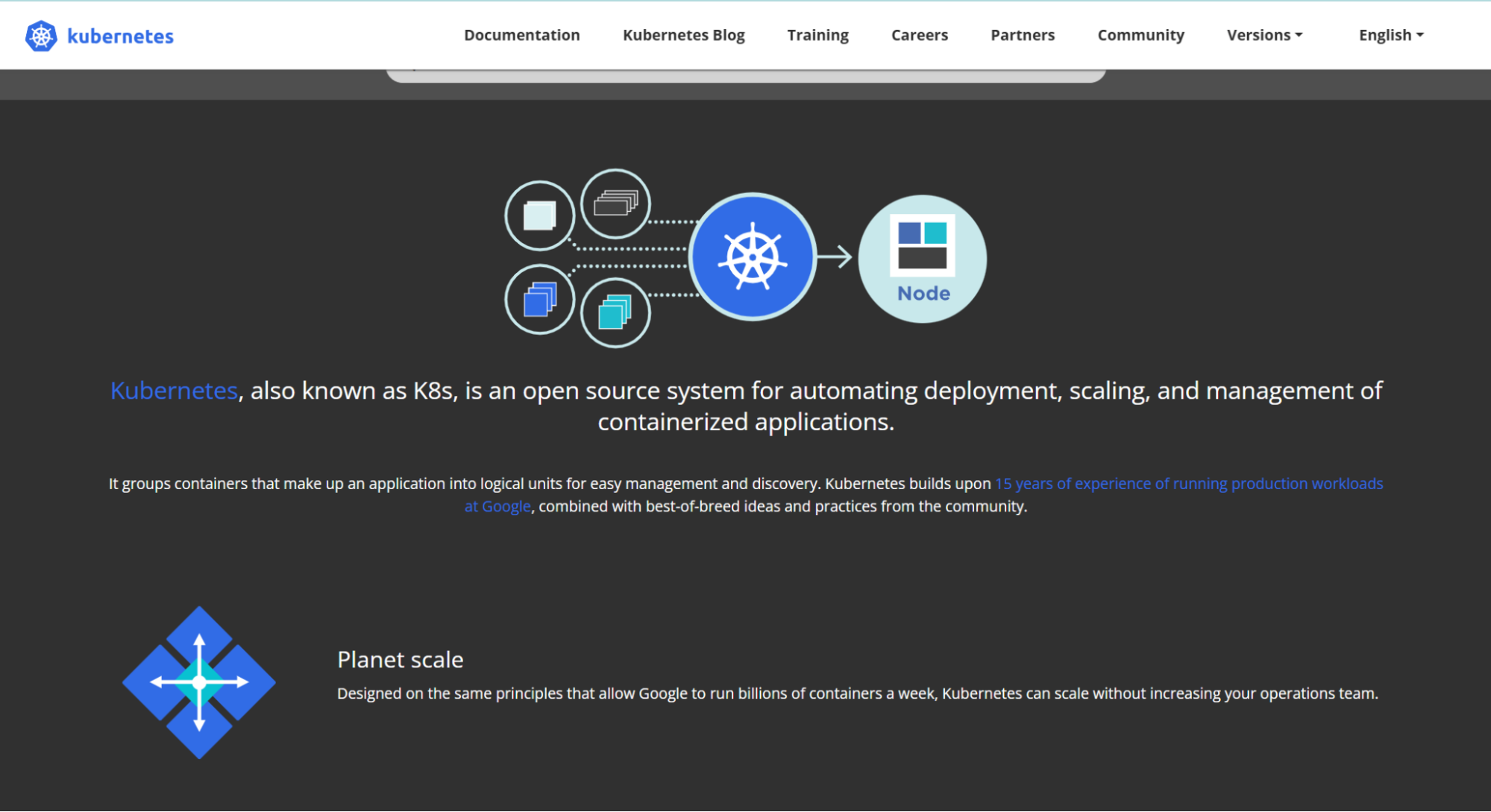The height and width of the screenshot is (812, 1491).
Task: Click the Kubernetes wheel logo icon in header
Action: (x=41, y=36)
